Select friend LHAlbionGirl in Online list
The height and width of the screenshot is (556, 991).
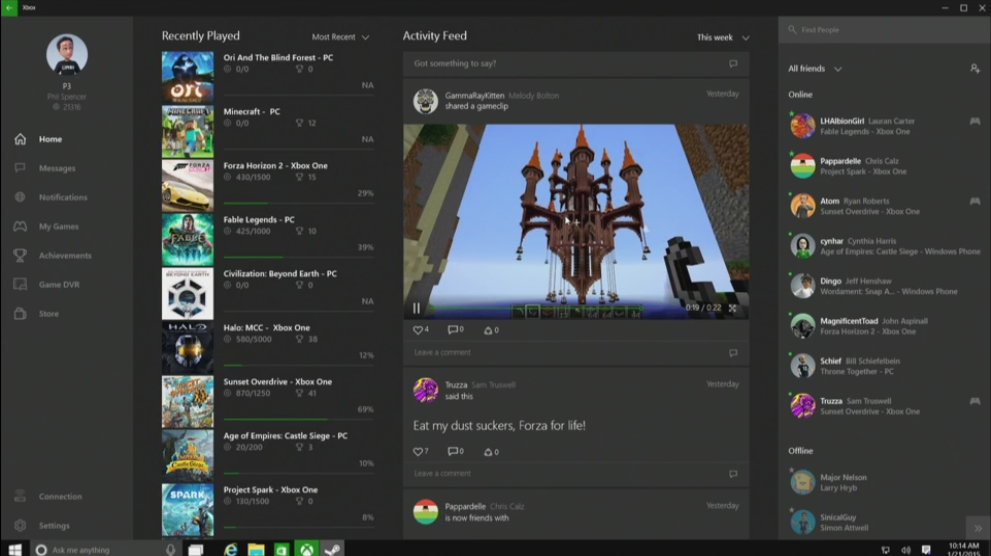pyautogui.click(x=885, y=126)
